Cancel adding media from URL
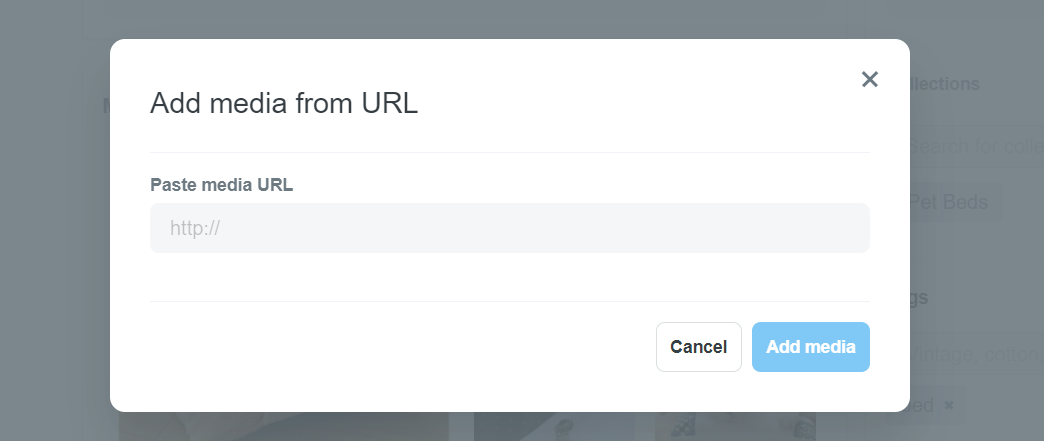 tap(698, 347)
